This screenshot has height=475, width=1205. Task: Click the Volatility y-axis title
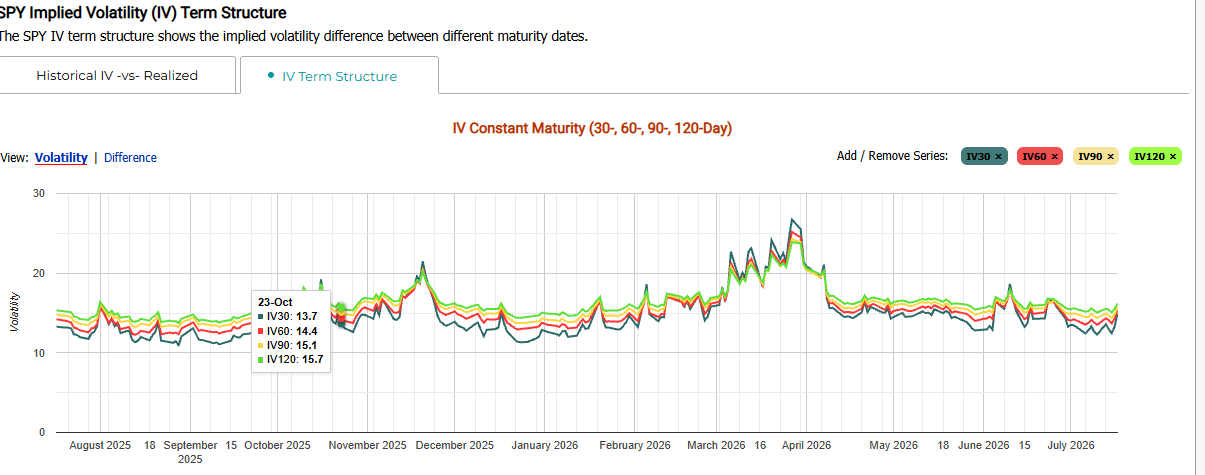click(14, 312)
